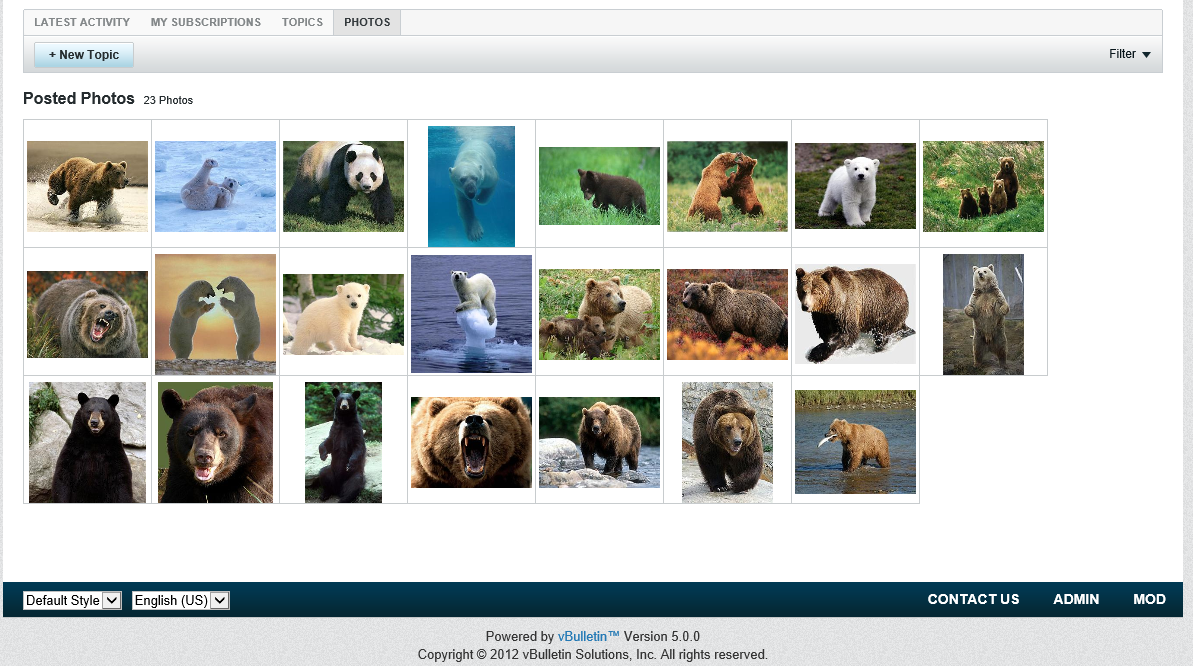The image size is (1193, 666).
Task: Select the polar bear on ice floe photo
Action: (x=471, y=314)
